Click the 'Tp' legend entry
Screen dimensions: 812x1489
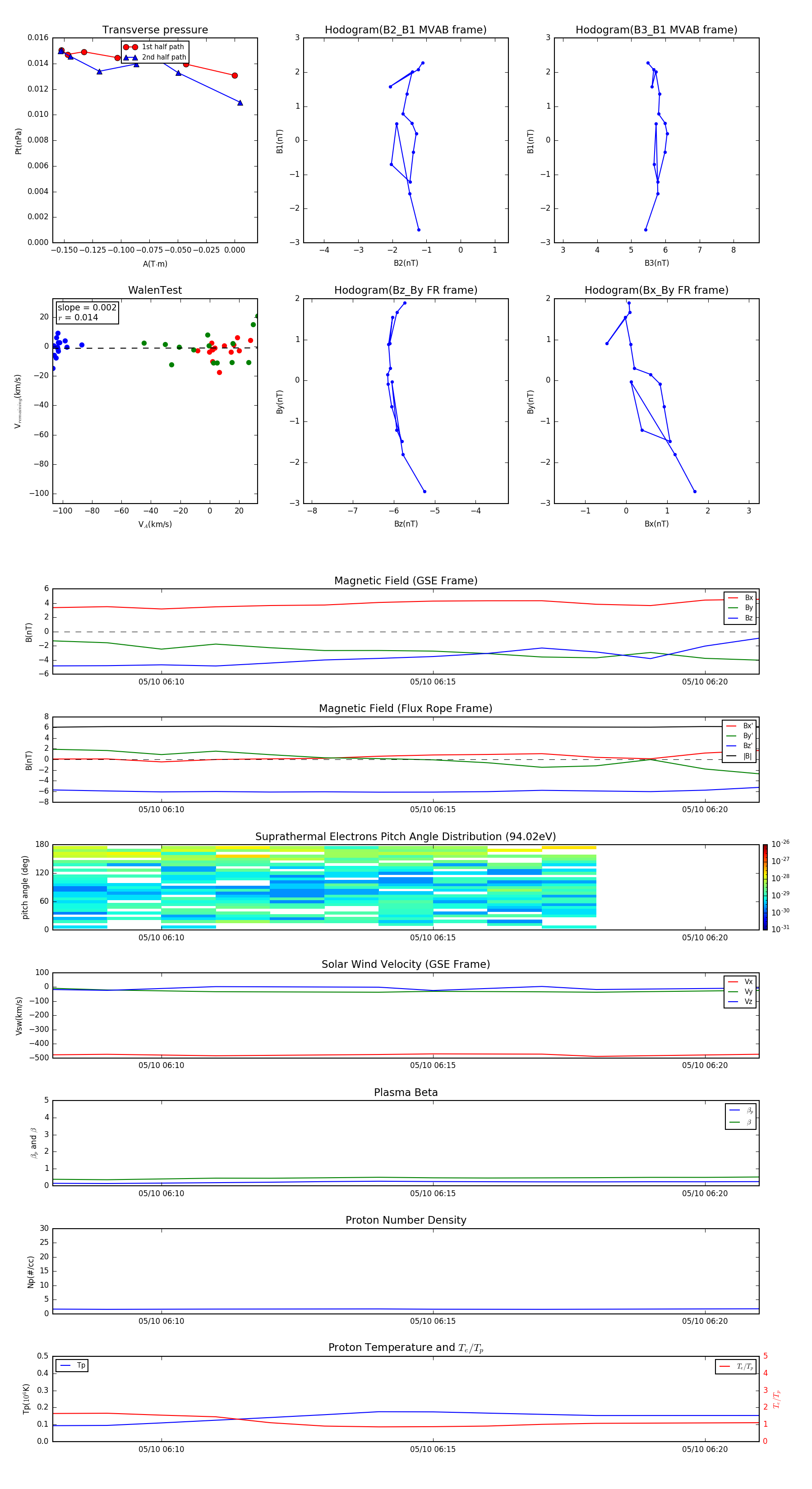72,1365
